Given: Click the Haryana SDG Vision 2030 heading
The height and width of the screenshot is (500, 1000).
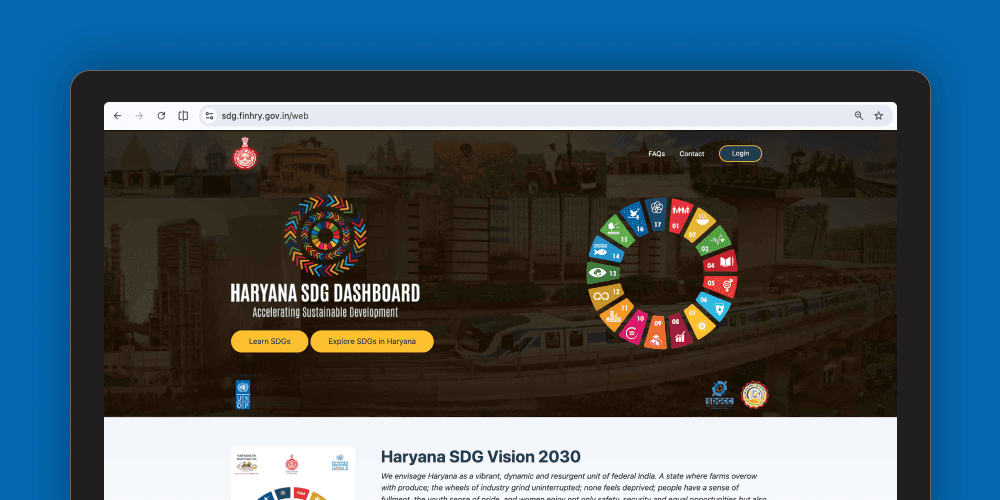Looking at the screenshot, I should (481, 457).
